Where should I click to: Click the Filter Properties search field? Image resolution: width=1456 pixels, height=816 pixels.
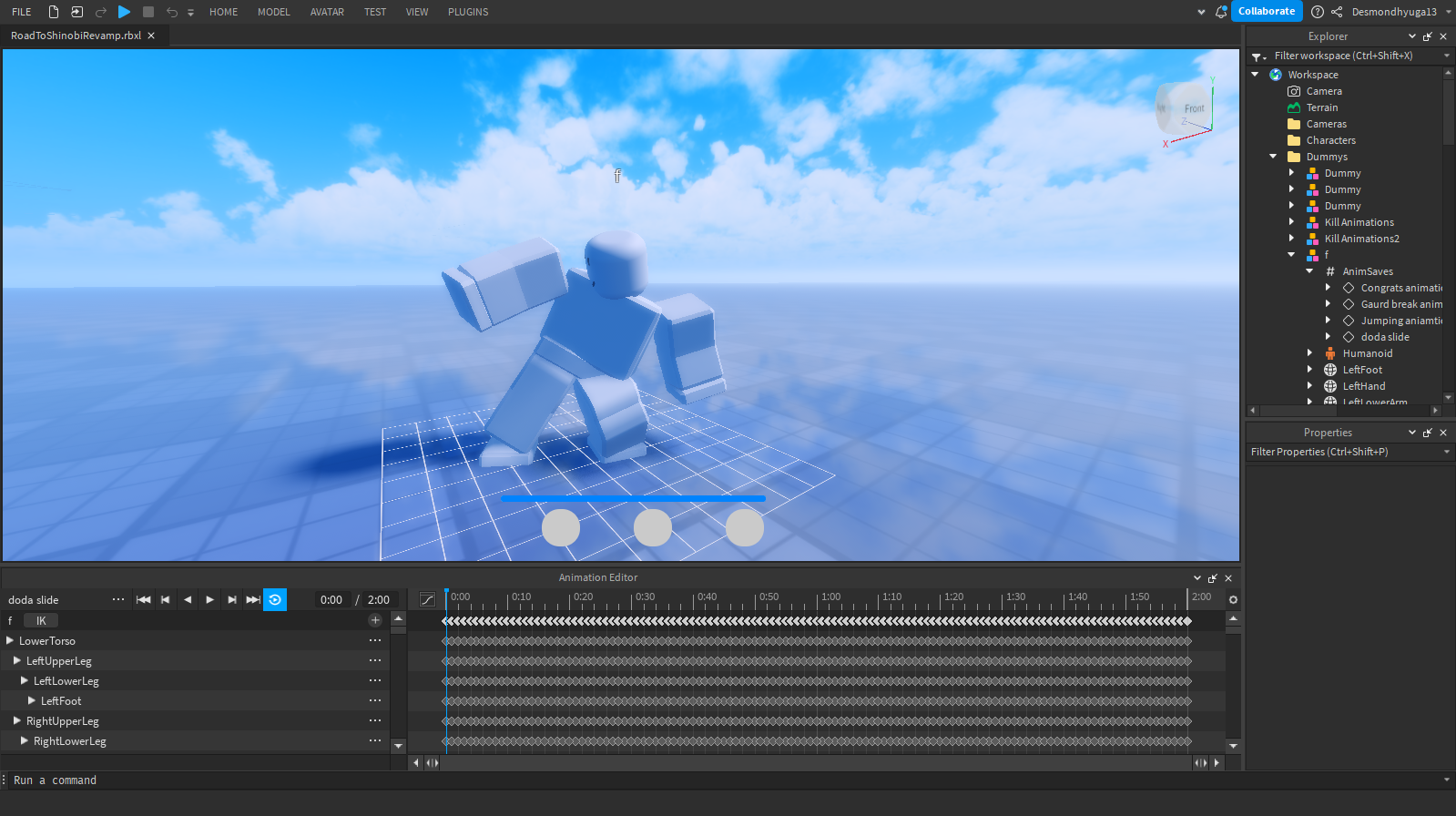point(1350,452)
